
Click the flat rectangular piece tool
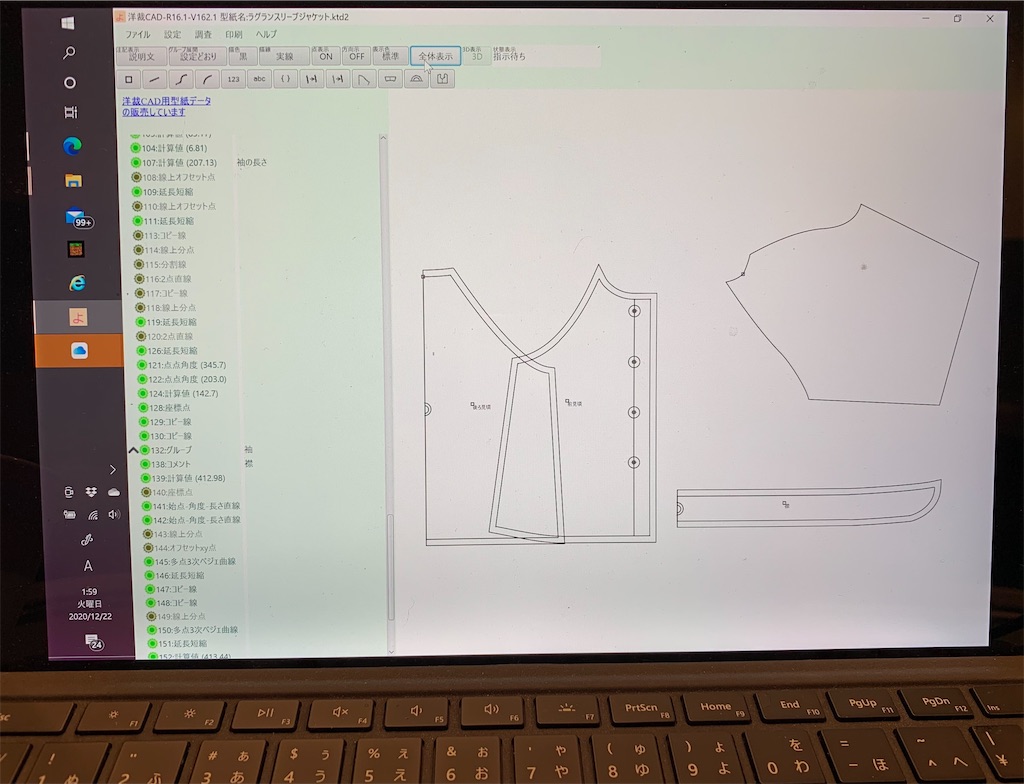(x=390, y=79)
